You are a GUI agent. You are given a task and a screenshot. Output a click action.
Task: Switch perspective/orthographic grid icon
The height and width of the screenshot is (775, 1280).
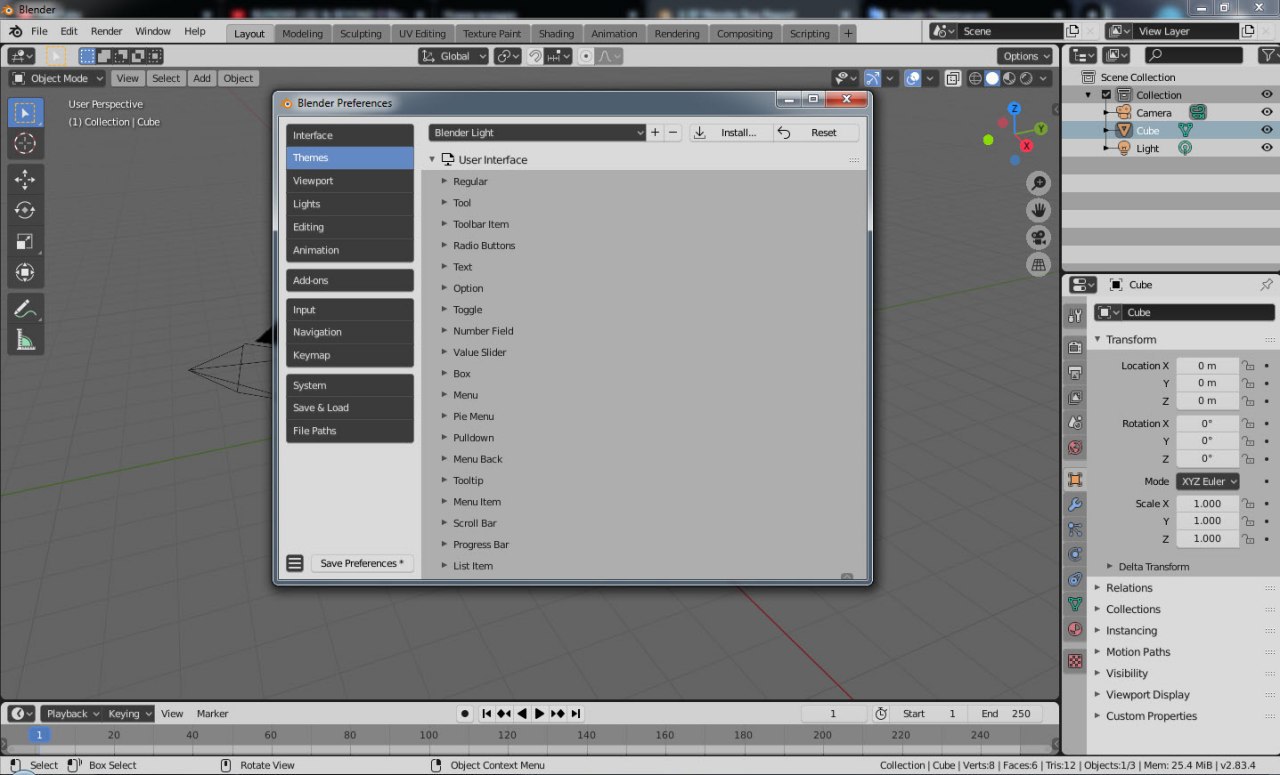[1038, 264]
